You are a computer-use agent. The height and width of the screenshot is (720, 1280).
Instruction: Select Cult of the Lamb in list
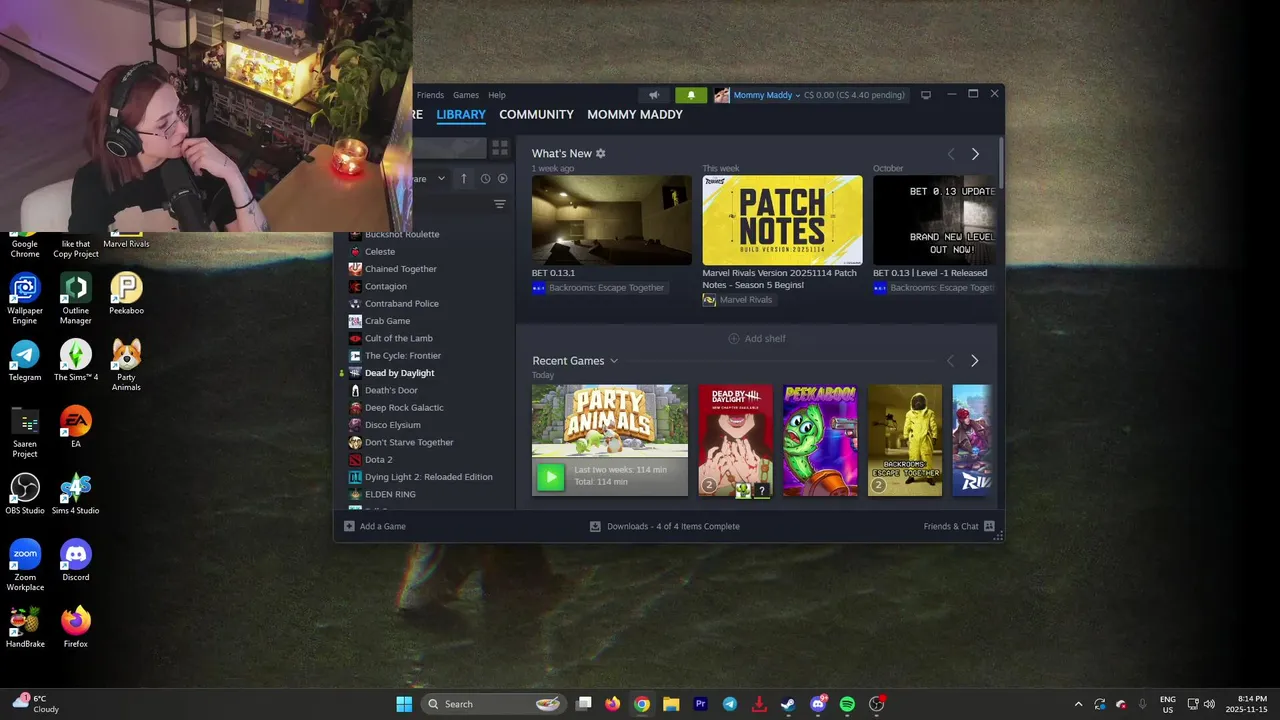click(x=399, y=338)
